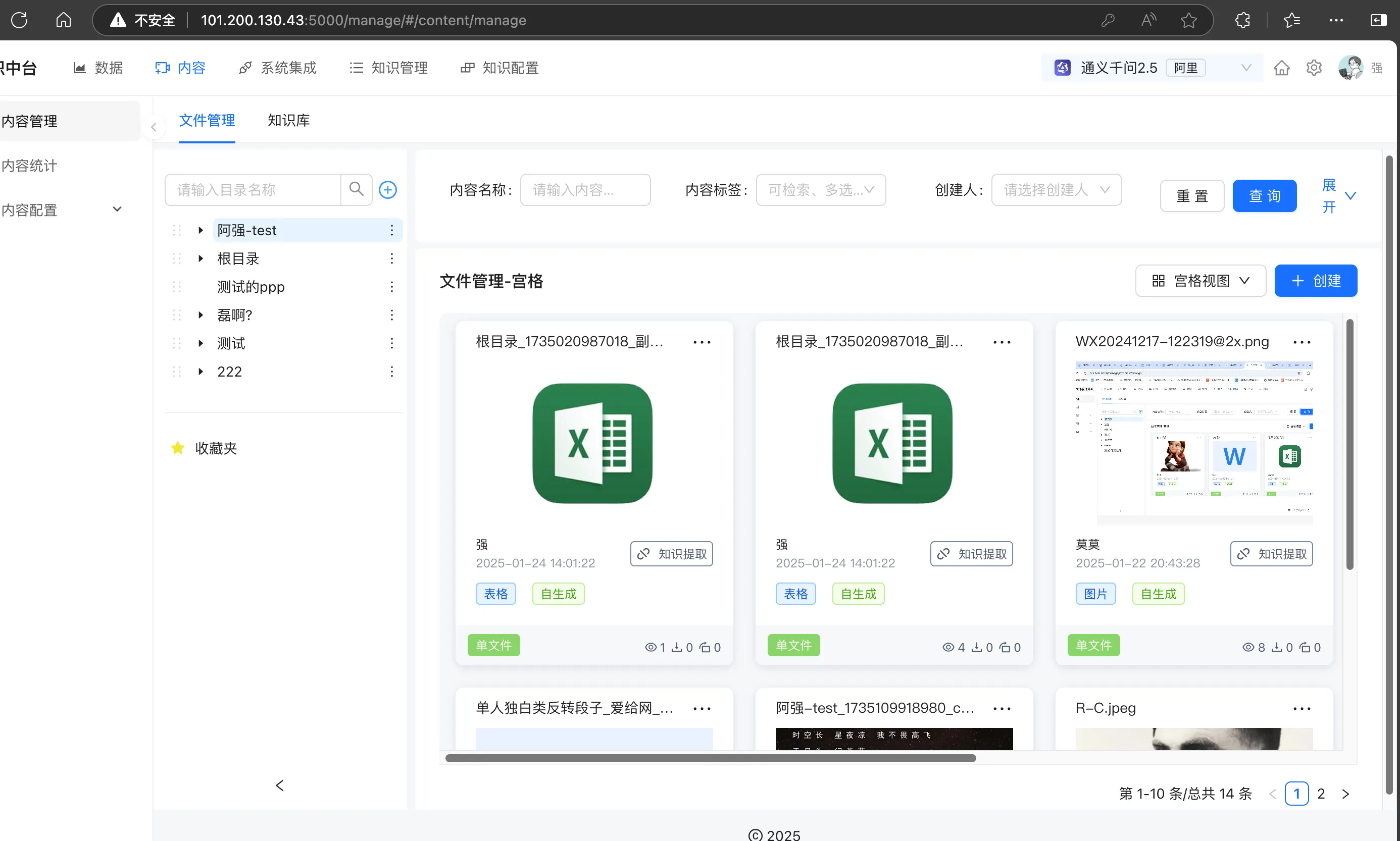Open the 创建人 creator dropdown
This screenshot has width=1400, height=841.
tap(1056, 190)
